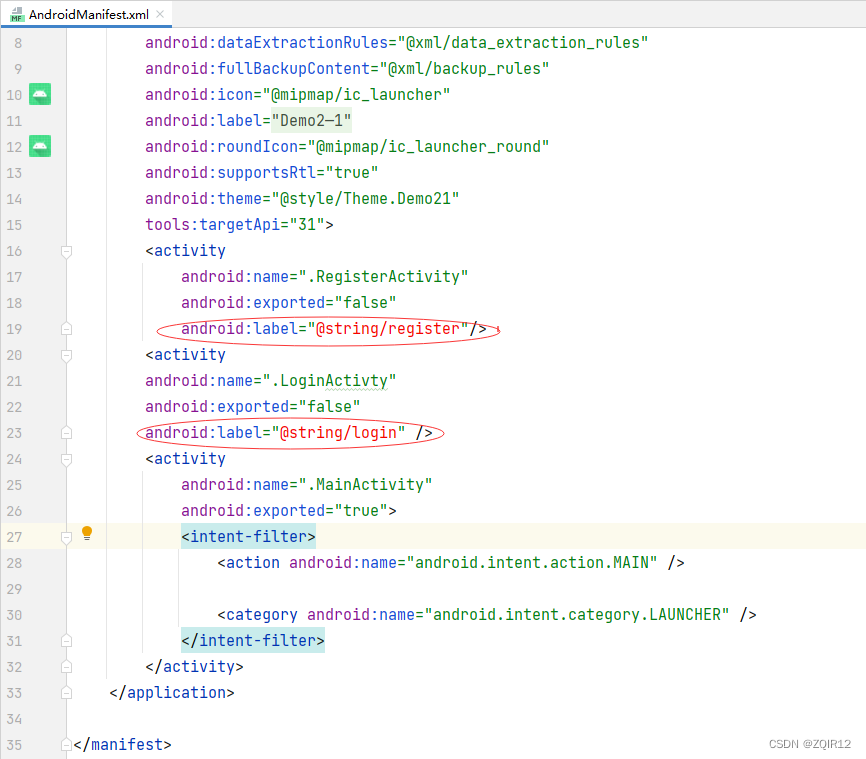Click the ic_launcher_round gutter icon on line 12
Viewport: 866px width, 759px height.
pyautogui.click(x=40, y=146)
